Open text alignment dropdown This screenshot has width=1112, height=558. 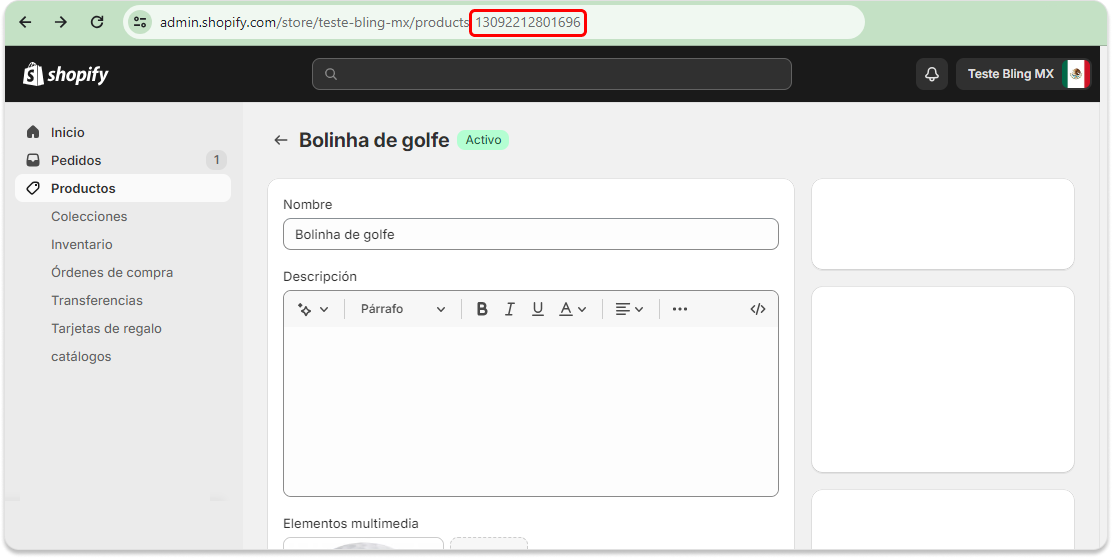click(629, 309)
